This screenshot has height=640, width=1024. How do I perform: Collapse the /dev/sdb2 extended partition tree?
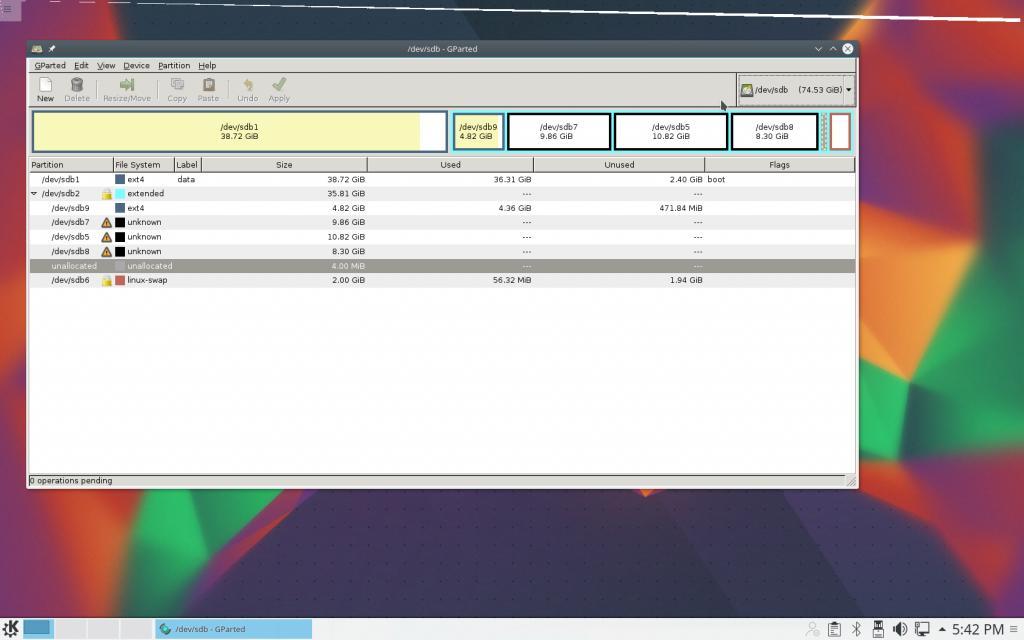34,194
